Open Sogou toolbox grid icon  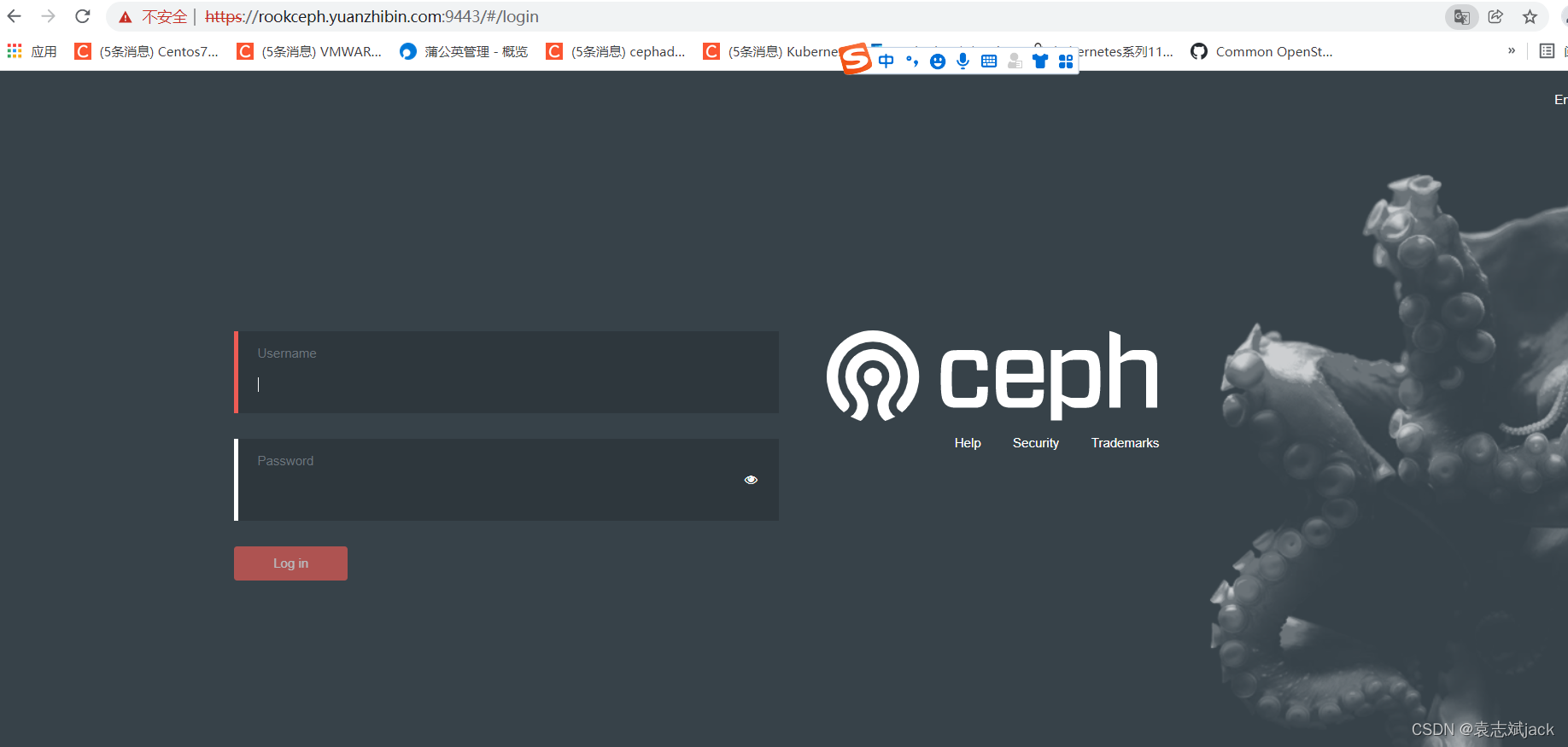point(1066,61)
